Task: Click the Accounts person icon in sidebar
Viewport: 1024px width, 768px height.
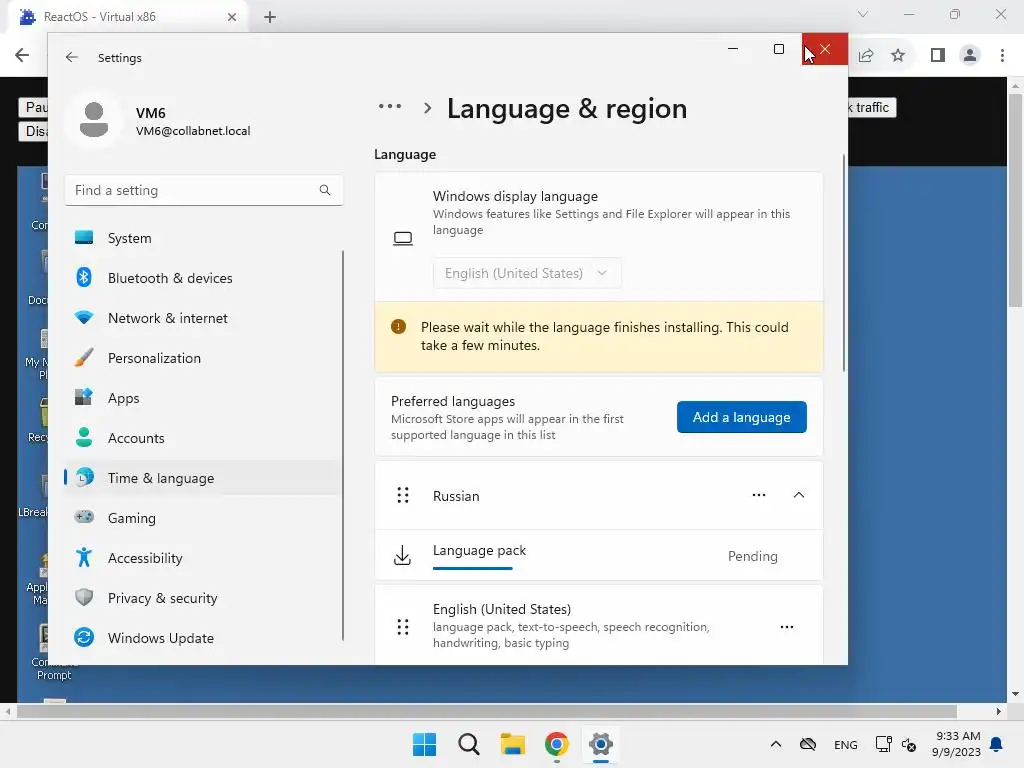Action: point(84,437)
